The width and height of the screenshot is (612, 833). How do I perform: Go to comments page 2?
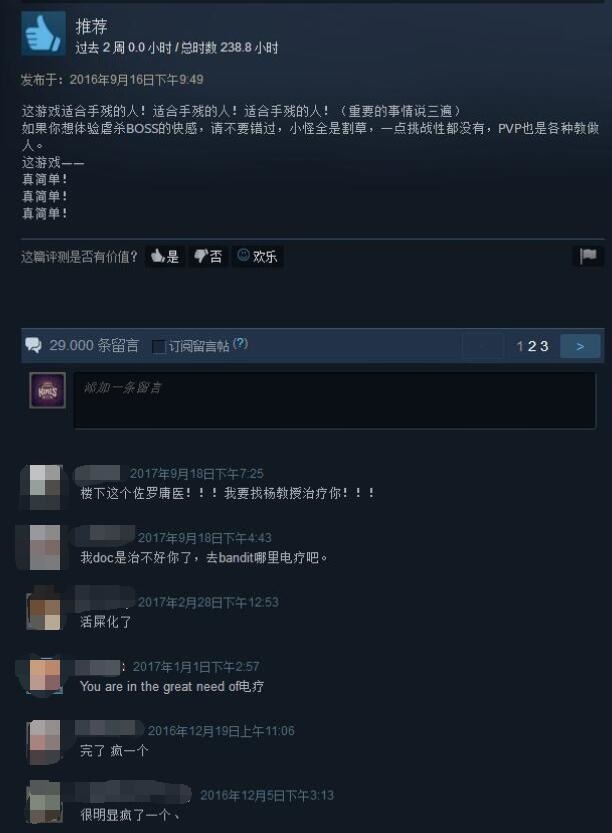532,346
